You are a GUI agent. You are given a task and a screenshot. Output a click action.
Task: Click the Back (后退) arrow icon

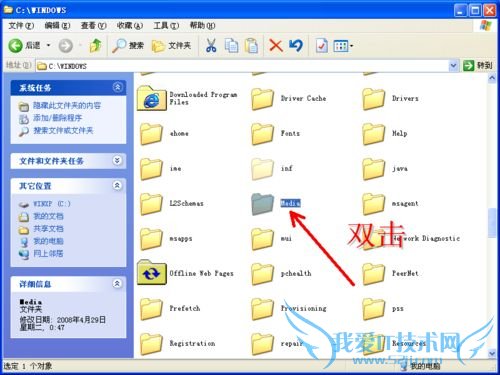pyautogui.click(x=15, y=45)
